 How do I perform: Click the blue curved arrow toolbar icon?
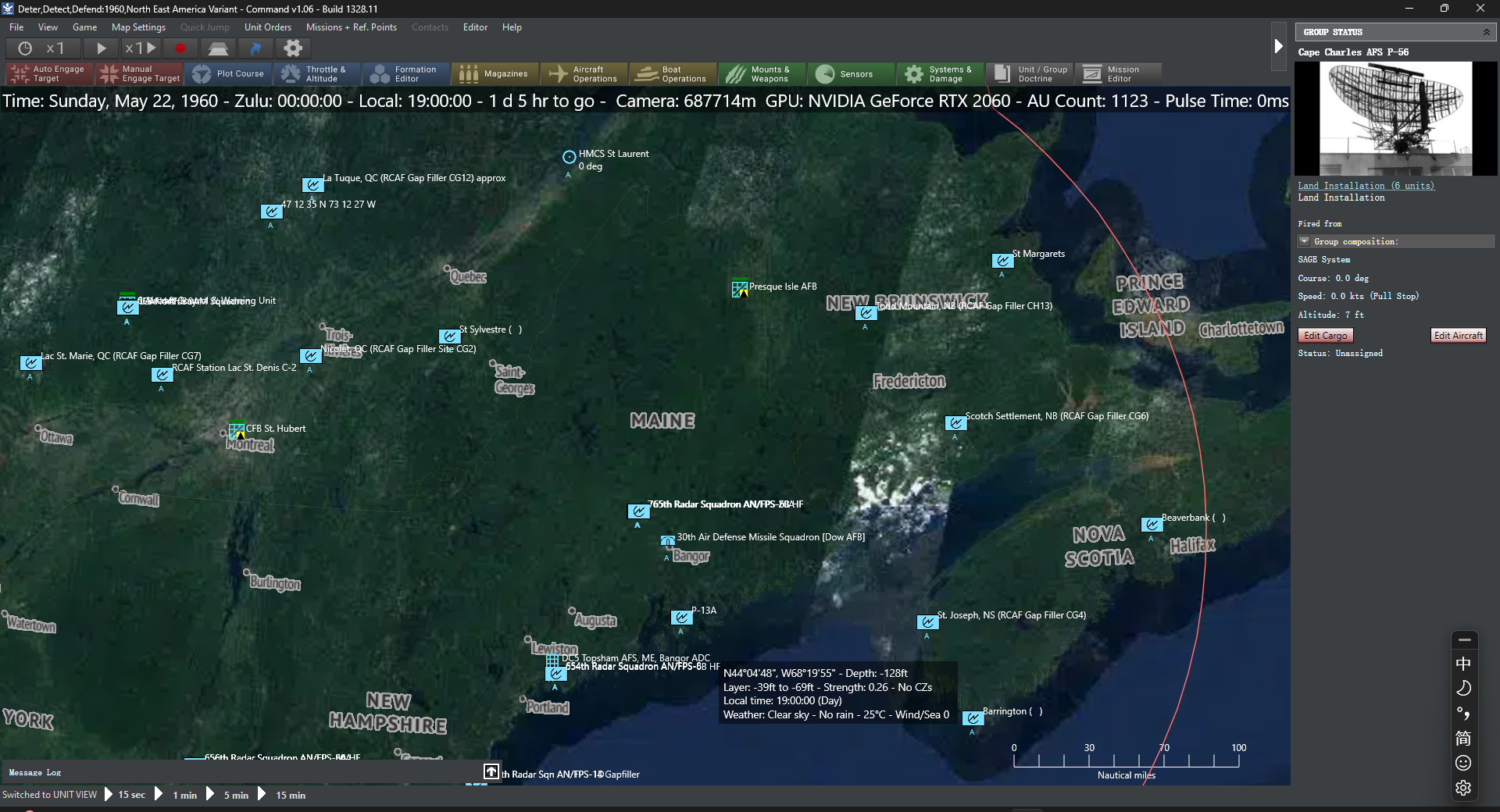(255, 48)
